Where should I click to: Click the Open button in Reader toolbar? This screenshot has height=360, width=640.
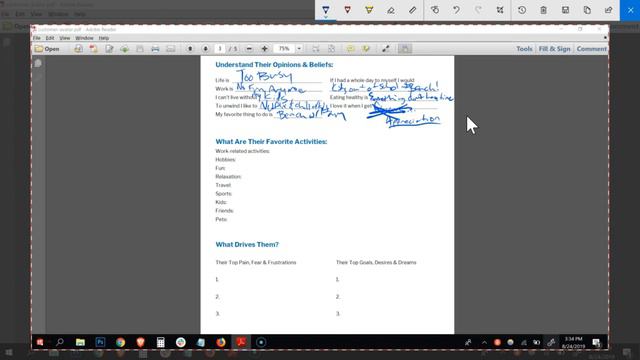pyautogui.click(x=47, y=49)
